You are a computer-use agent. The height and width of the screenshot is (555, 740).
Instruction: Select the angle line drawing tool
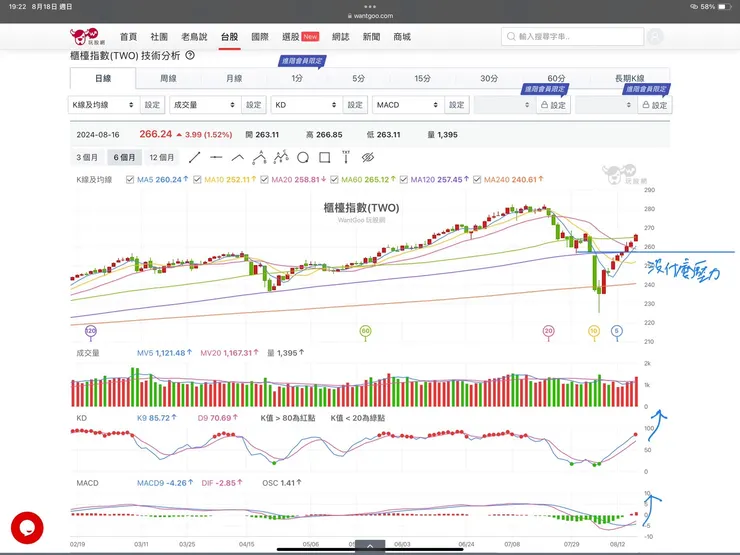(x=237, y=158)
